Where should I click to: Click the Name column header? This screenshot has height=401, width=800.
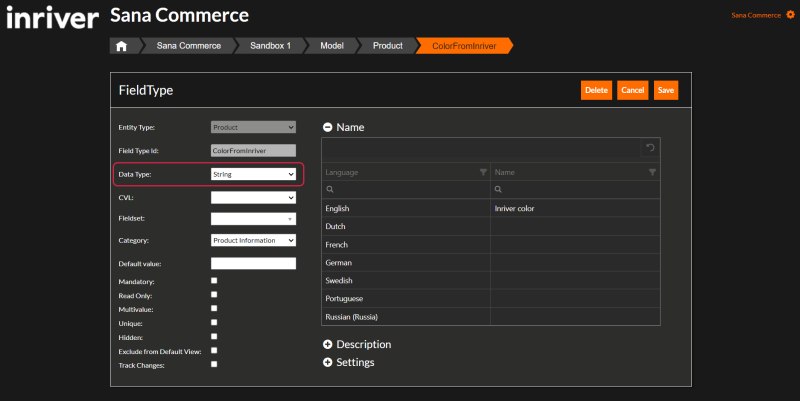tap(575, 172)
